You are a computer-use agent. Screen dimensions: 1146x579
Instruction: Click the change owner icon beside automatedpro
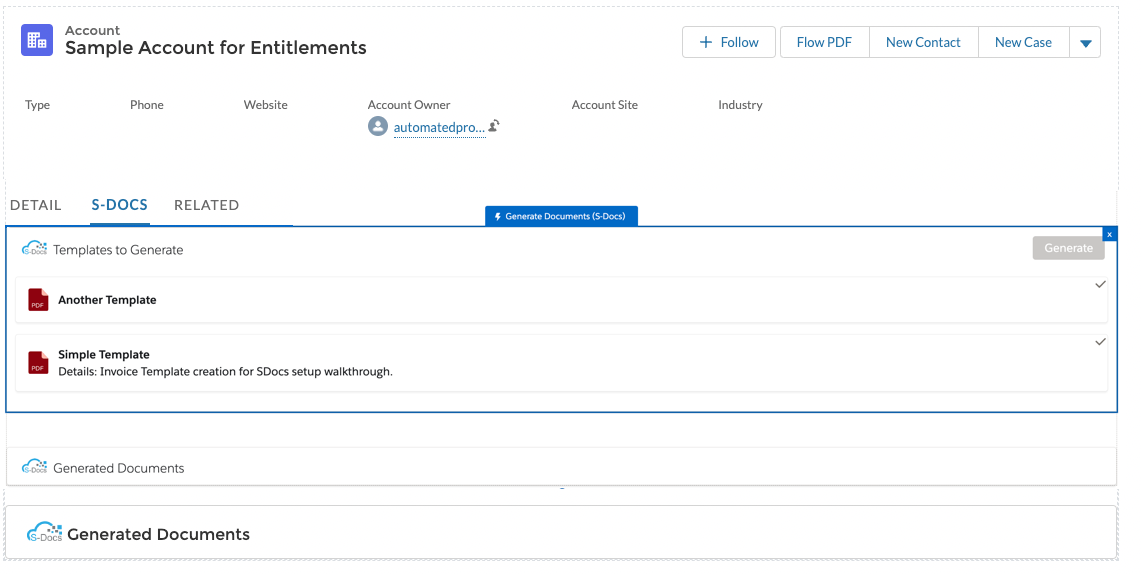494,126
